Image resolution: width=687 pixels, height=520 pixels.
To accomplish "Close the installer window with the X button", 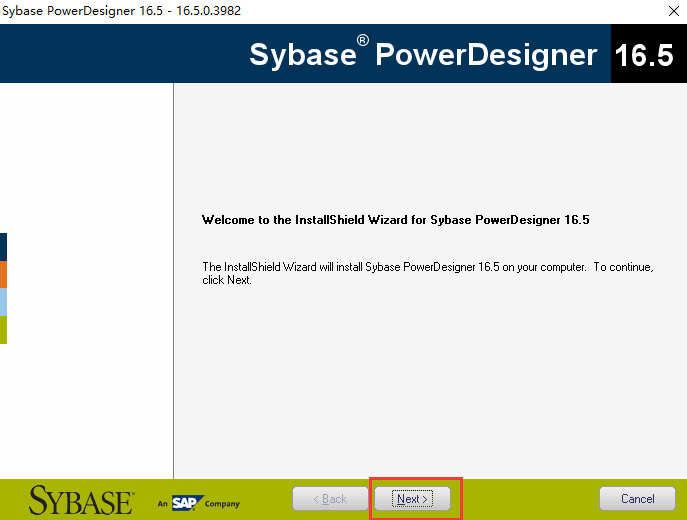I will [x=674, y=11].
